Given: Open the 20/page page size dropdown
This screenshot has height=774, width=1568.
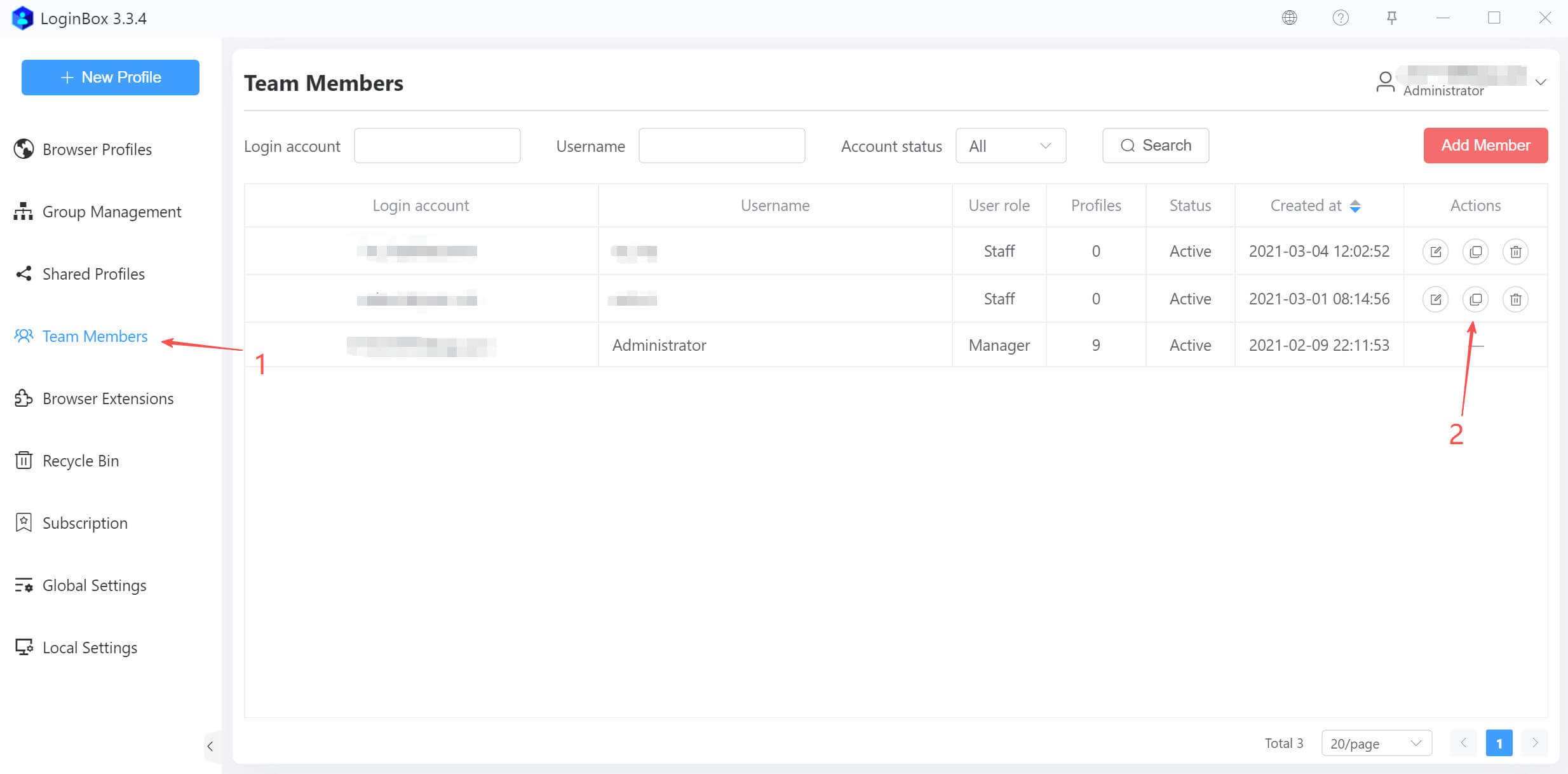Looking at the screenshot, I should (1375, 743).
